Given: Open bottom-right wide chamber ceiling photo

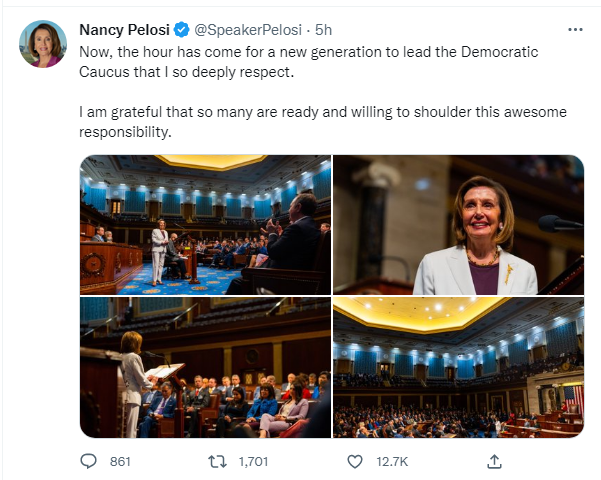Looking at the screenshot, I should click(458, 367).
